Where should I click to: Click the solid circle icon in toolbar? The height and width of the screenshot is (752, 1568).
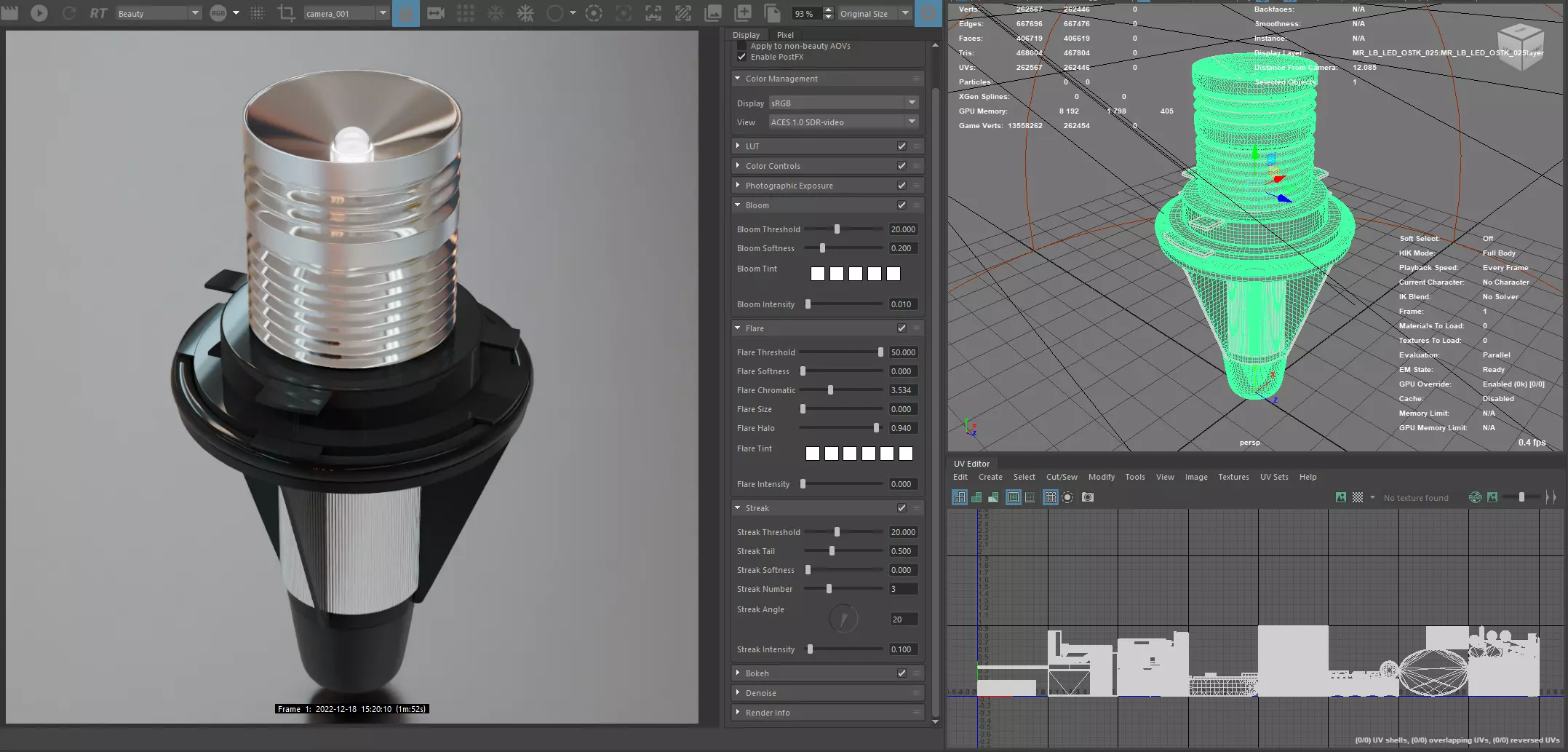pyautogui.click(x=554, y=13)
